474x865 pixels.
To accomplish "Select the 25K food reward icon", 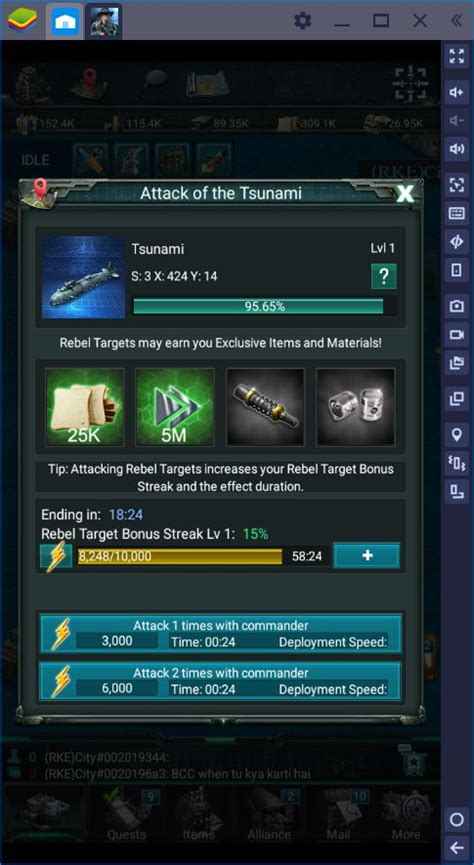I will coord(85,407).
